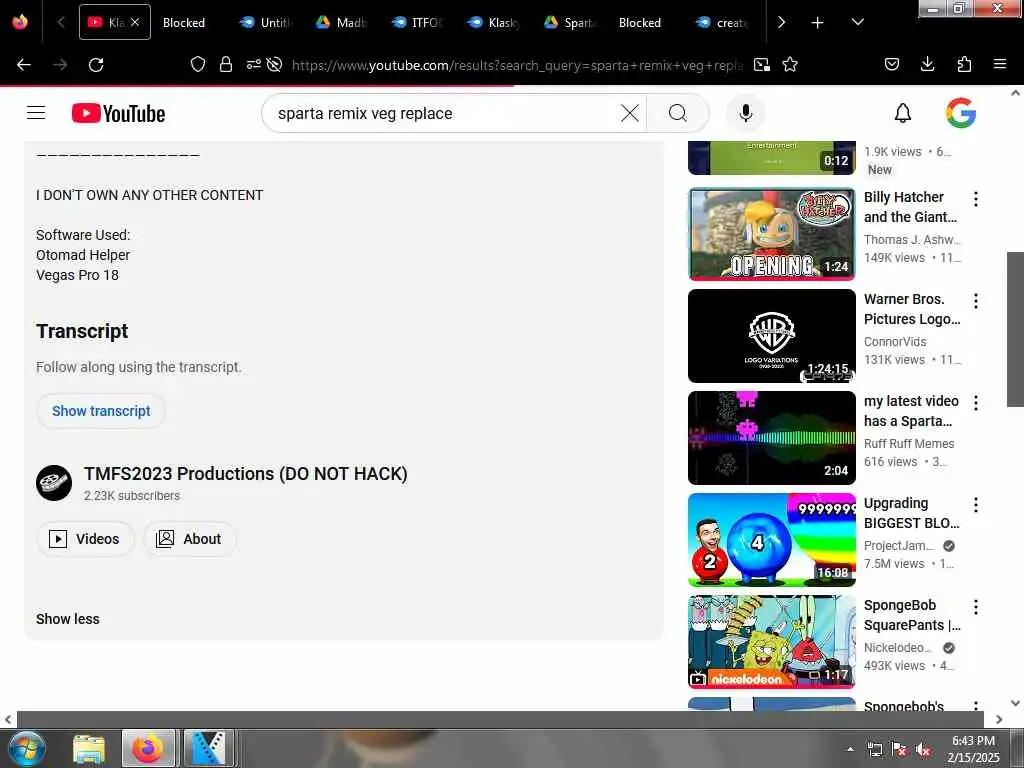Open ConnorVids channel link
This screenshot has height=768, width=1024.
point(895,342)
